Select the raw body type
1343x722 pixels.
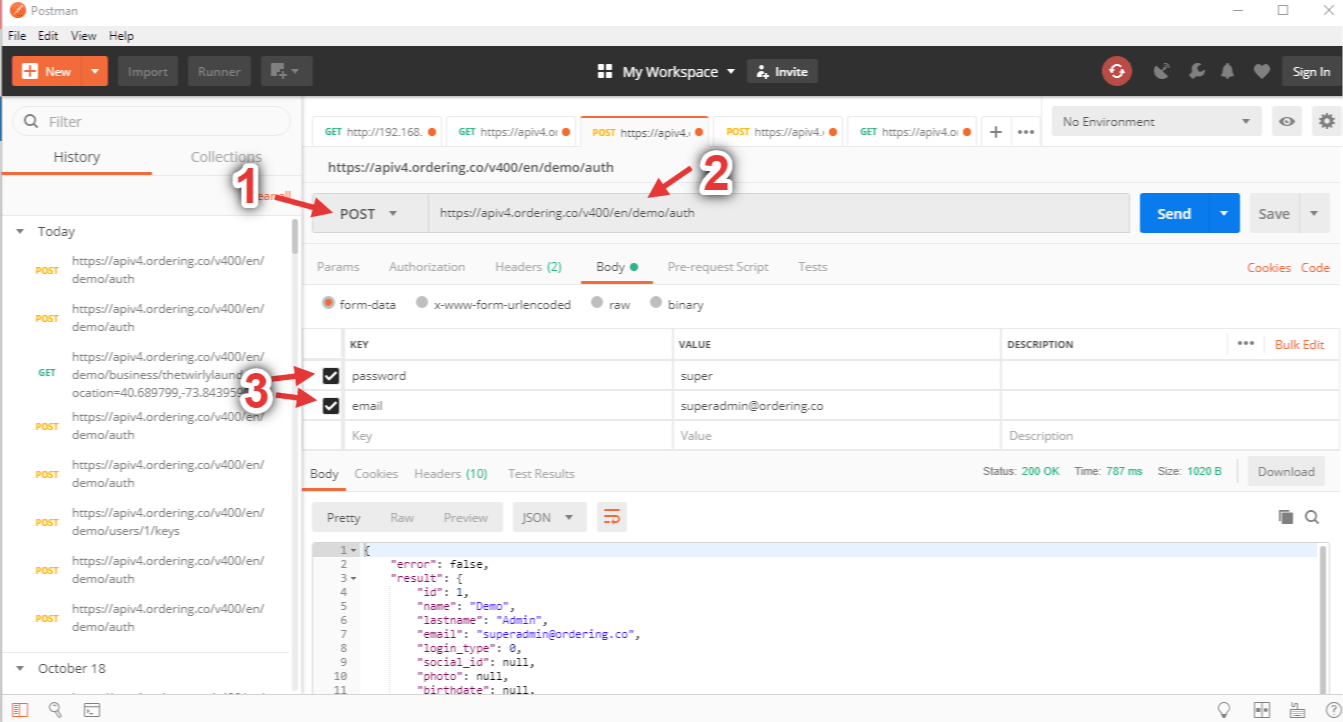point(597,303)
